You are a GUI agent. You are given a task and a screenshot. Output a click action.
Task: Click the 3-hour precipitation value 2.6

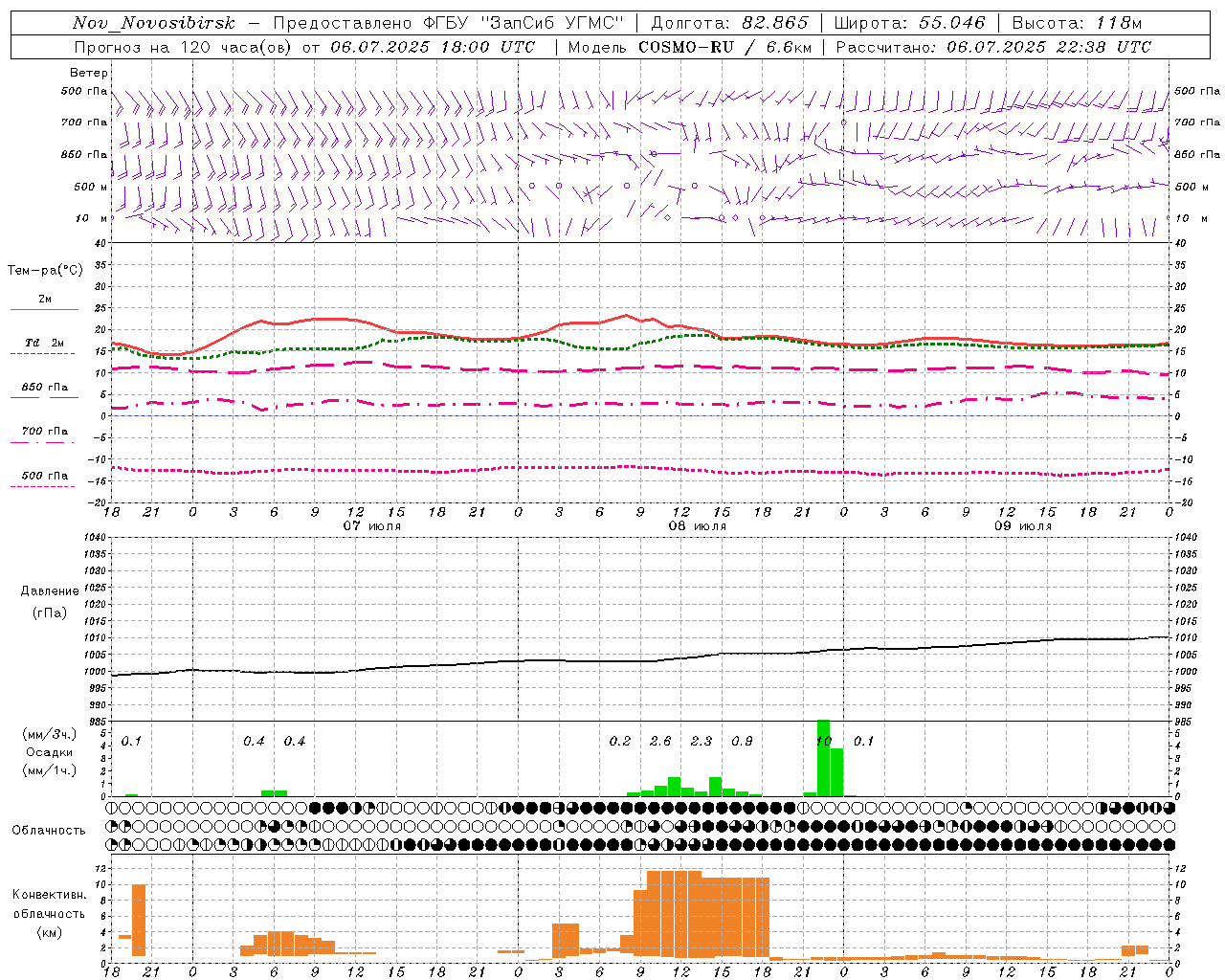coord(660,741)
